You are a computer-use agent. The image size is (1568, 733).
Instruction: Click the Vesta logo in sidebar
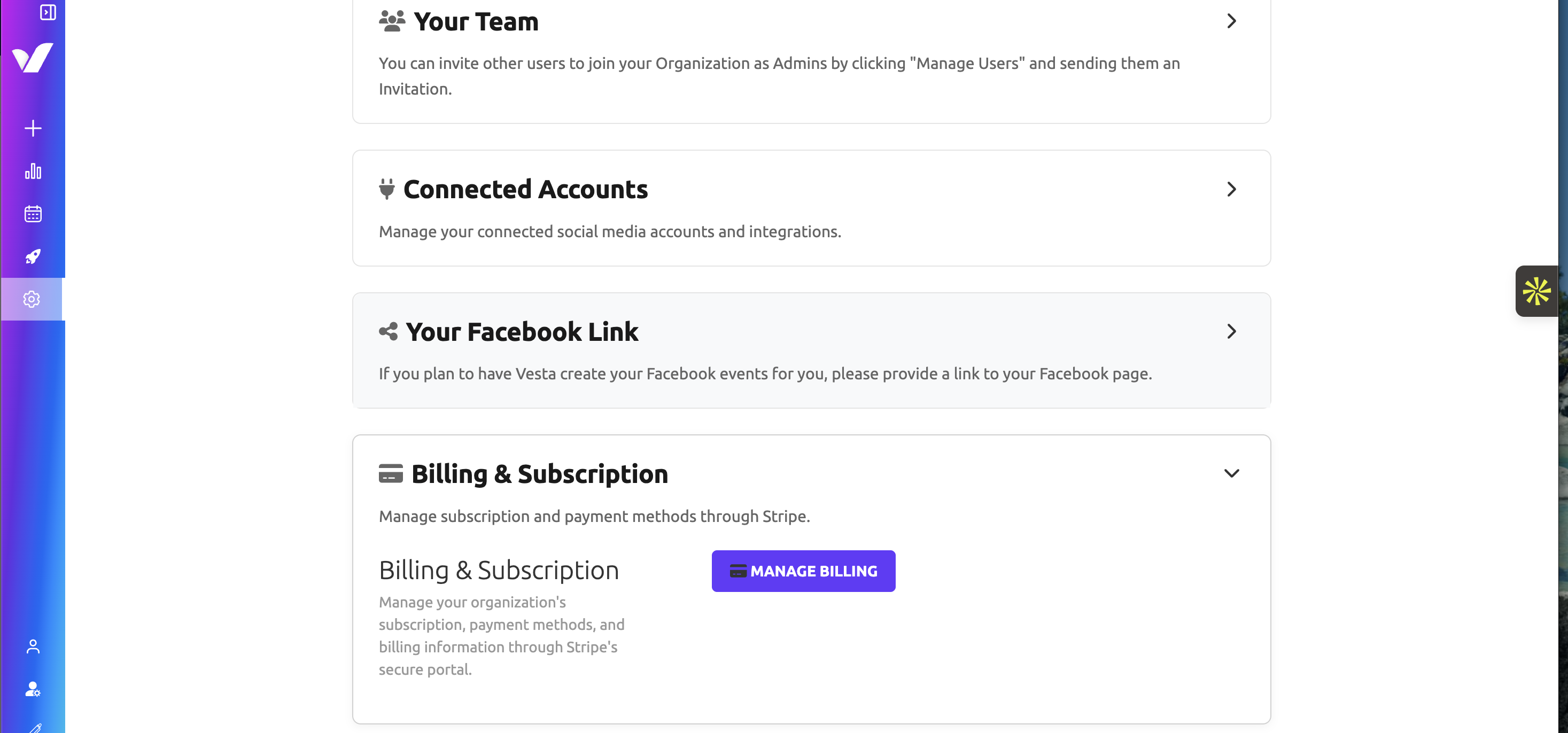(x=33, y=58)
